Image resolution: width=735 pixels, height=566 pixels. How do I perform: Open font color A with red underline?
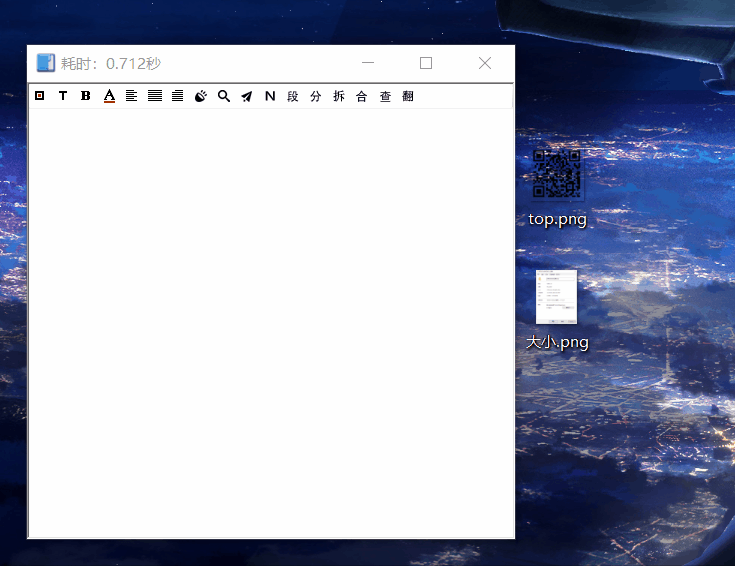coord(109,96)
